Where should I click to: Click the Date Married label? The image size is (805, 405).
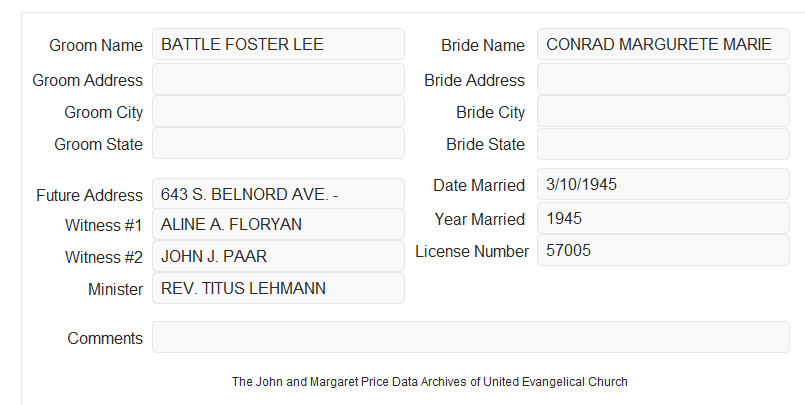(x=479, y=185)
